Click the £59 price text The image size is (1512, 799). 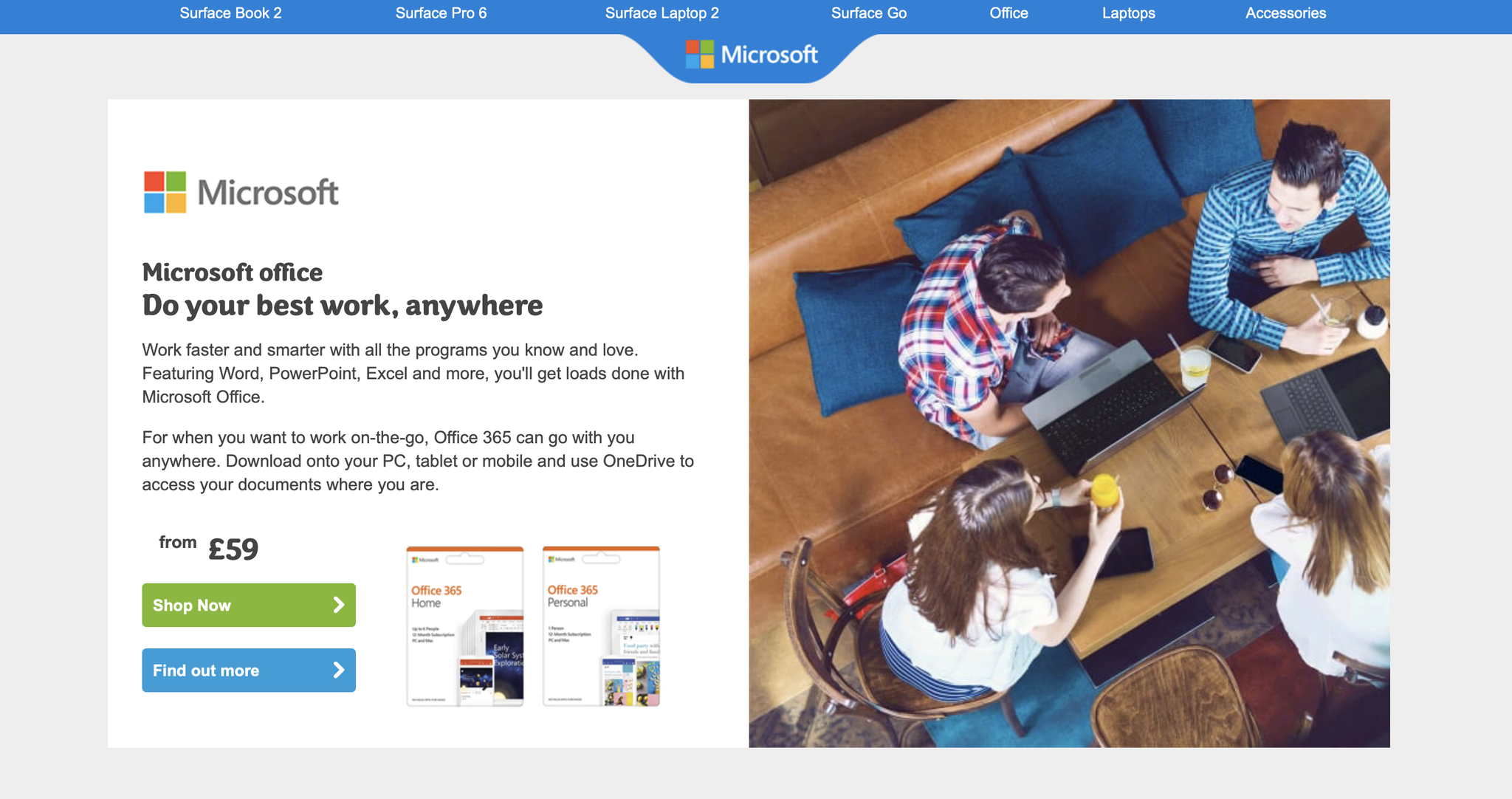pos(233,549)
